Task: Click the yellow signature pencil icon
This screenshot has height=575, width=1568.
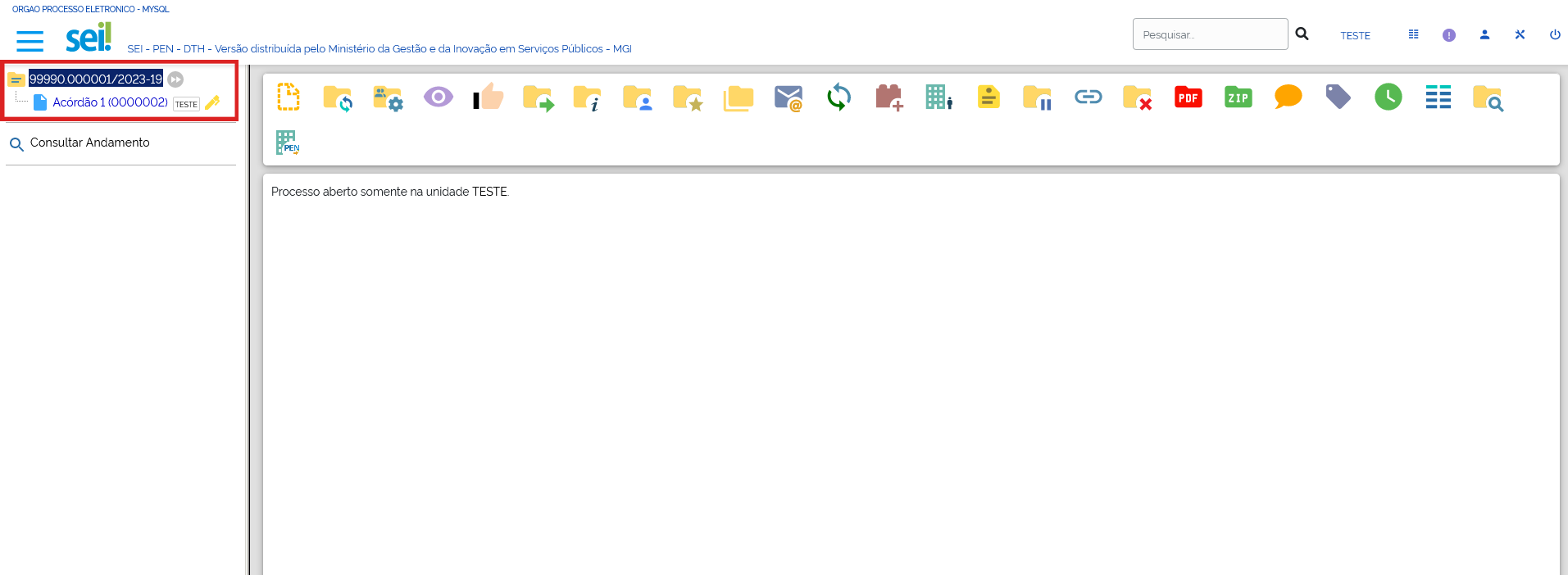Action: tap(212, 102)
